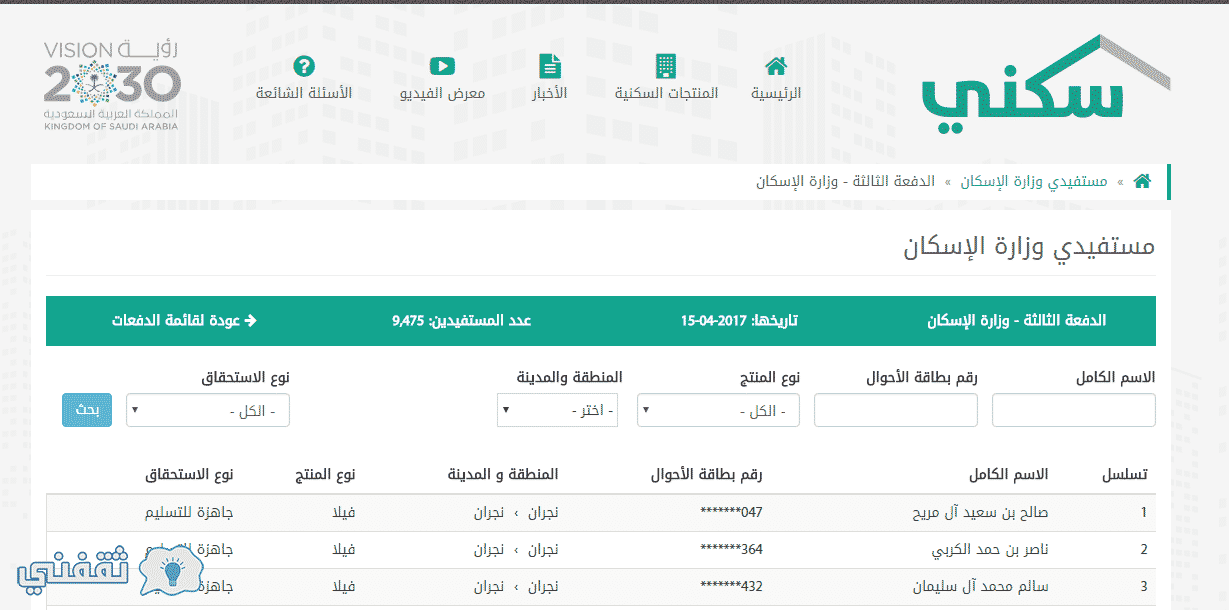Click serial number 2 in the table
Viewport: 1229px width, 610px height.
1144,549
